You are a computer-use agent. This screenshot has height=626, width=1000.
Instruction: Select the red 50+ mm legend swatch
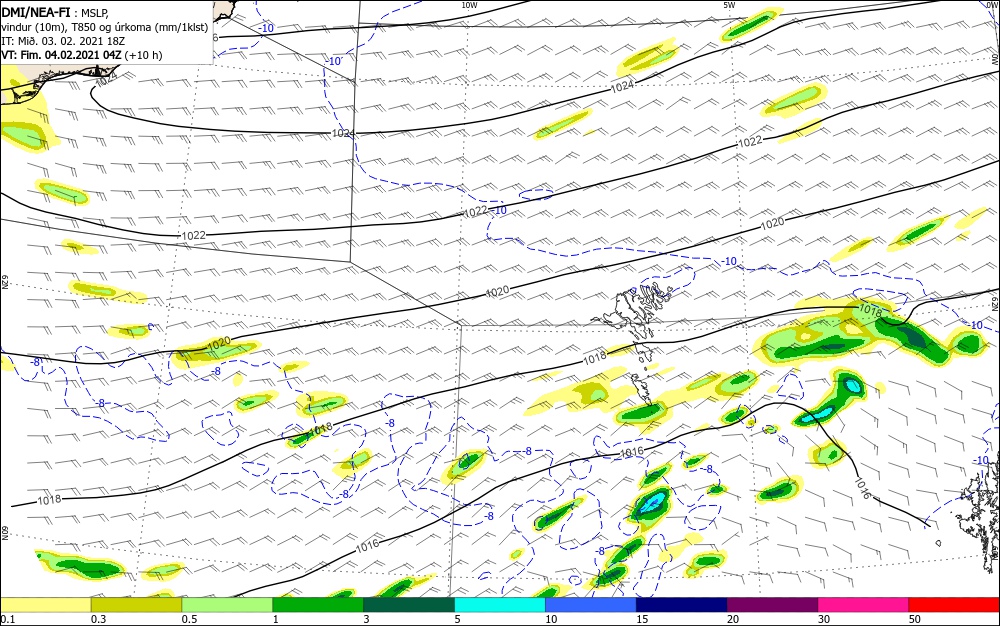pos(954,605)
